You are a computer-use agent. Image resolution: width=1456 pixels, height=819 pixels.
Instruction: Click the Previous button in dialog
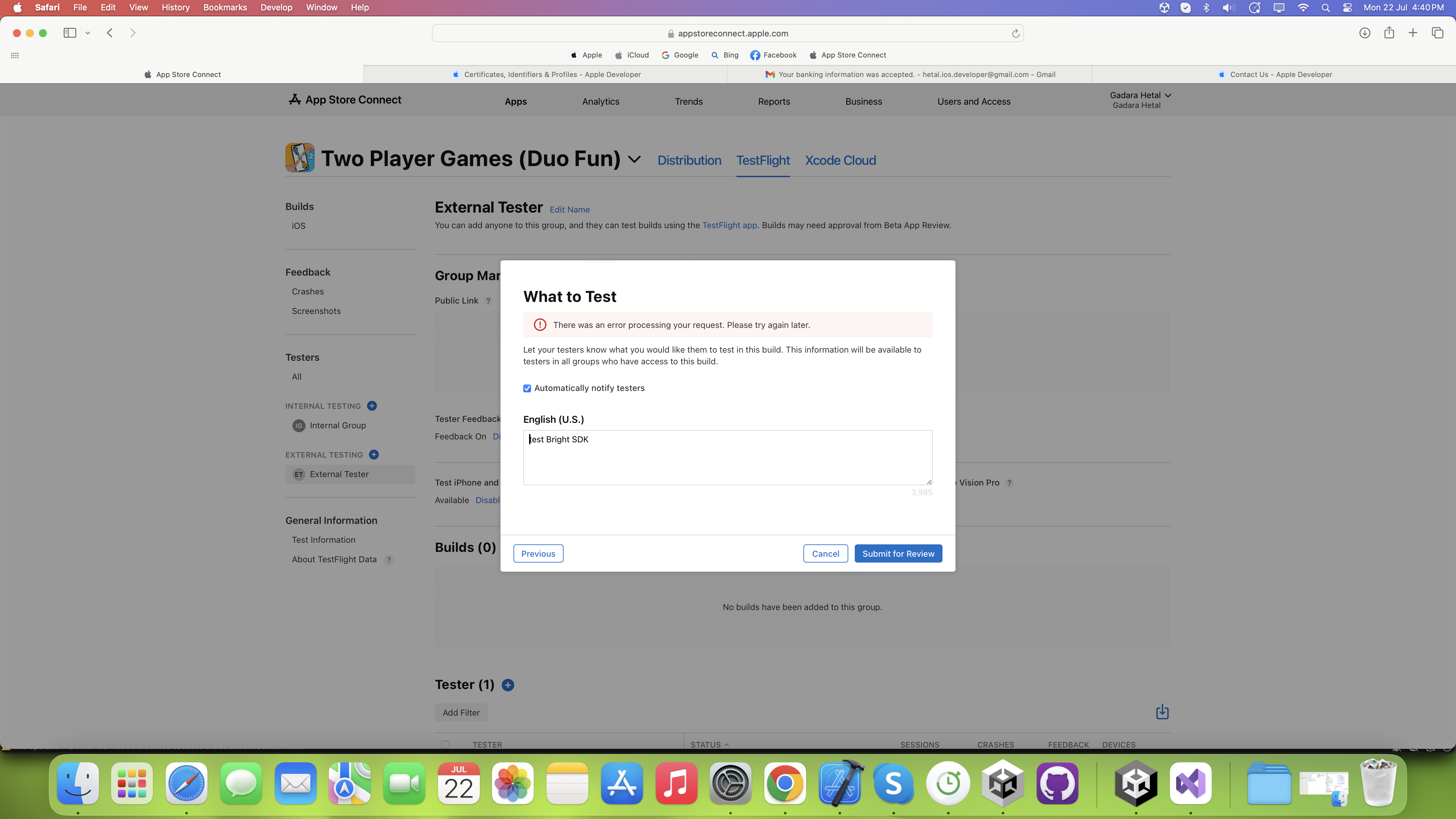click(x=538, y=554)
